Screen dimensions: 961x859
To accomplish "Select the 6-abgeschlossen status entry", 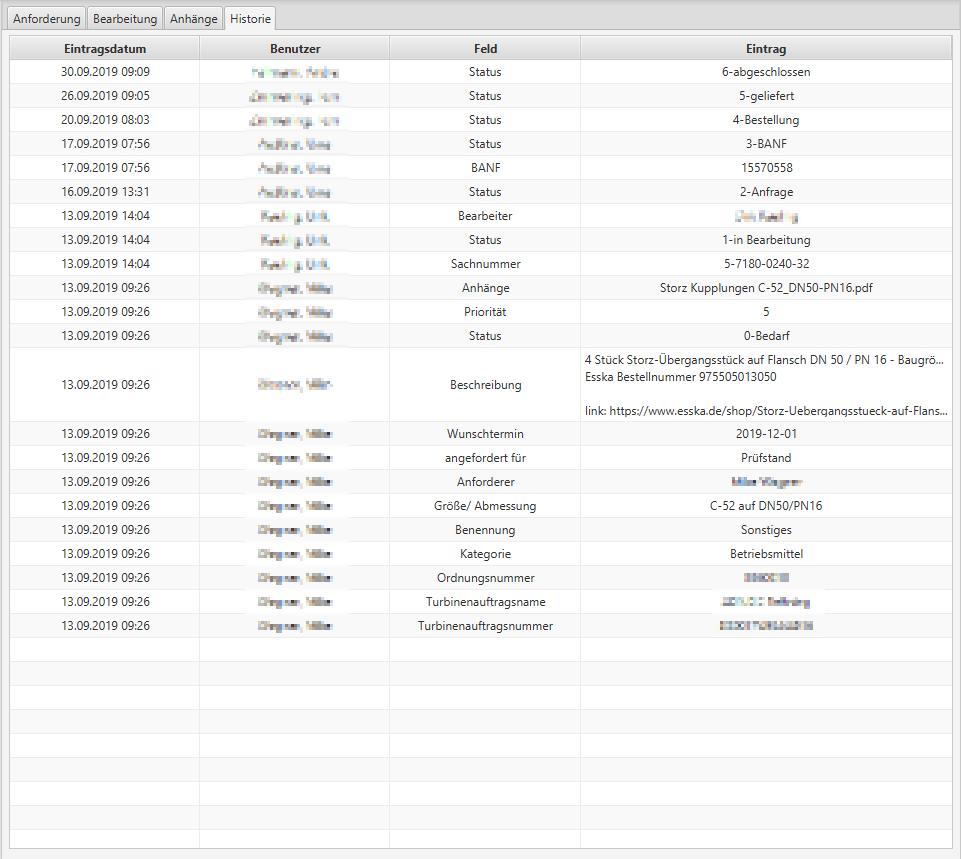I will tap(766, 72).
